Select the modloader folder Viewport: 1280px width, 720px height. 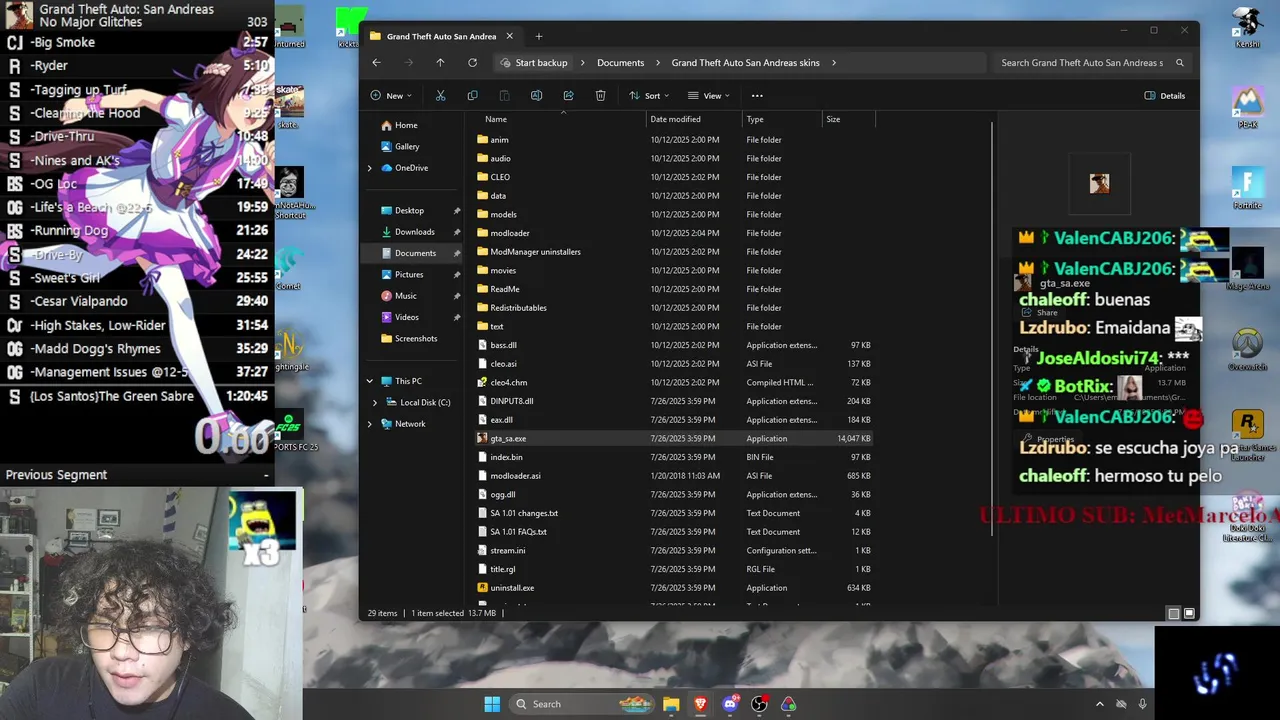click(510, 233)
